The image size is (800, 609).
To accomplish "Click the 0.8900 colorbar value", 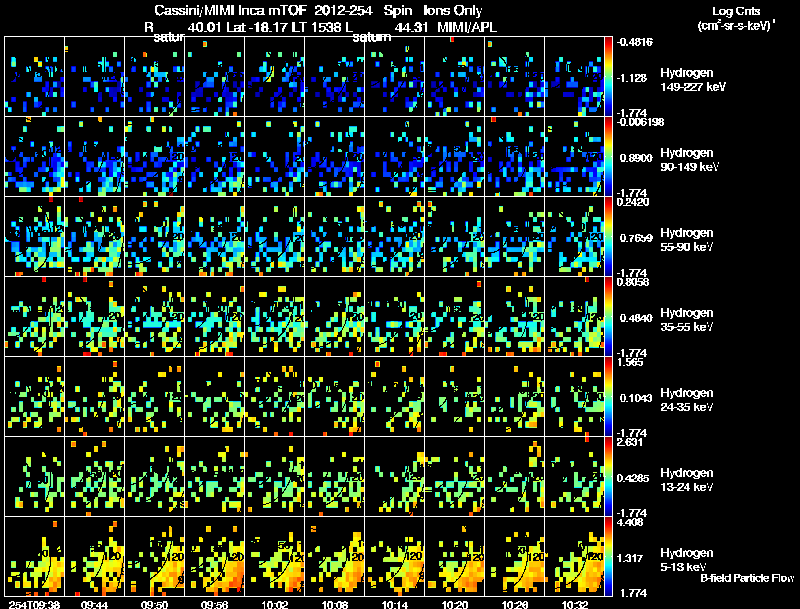I will coord(636,158).
